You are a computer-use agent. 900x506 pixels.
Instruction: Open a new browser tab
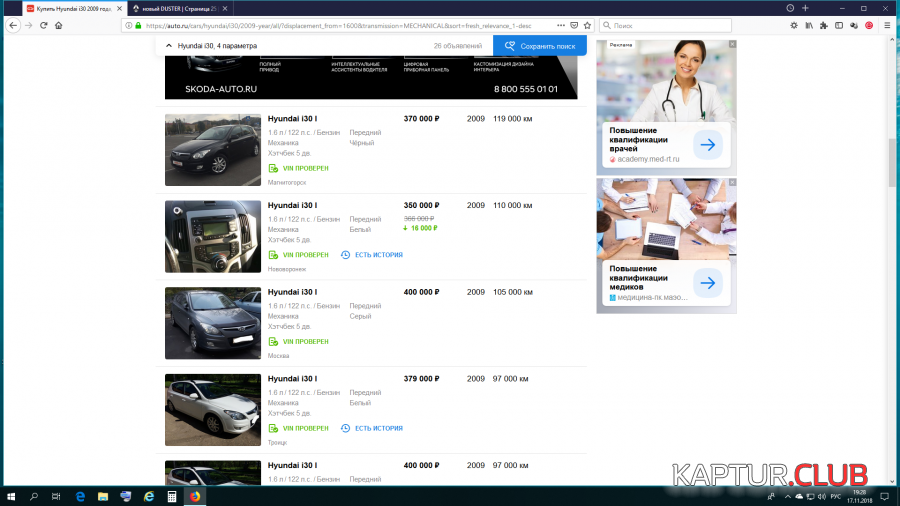(x=805, y=8)
